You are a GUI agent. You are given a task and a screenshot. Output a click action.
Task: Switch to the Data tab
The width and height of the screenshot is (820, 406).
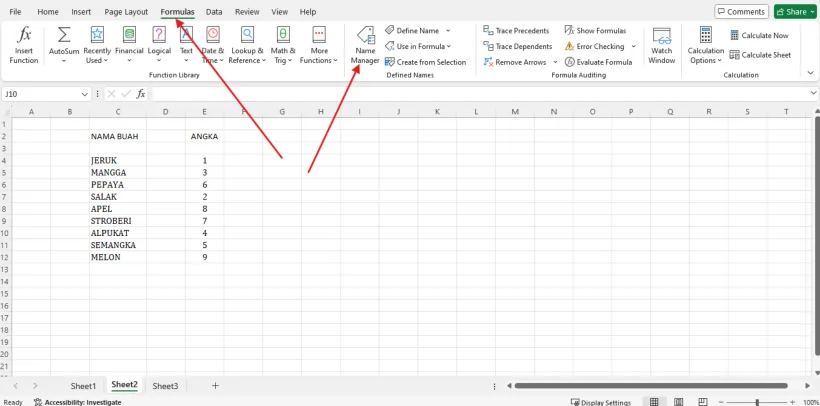214,12
